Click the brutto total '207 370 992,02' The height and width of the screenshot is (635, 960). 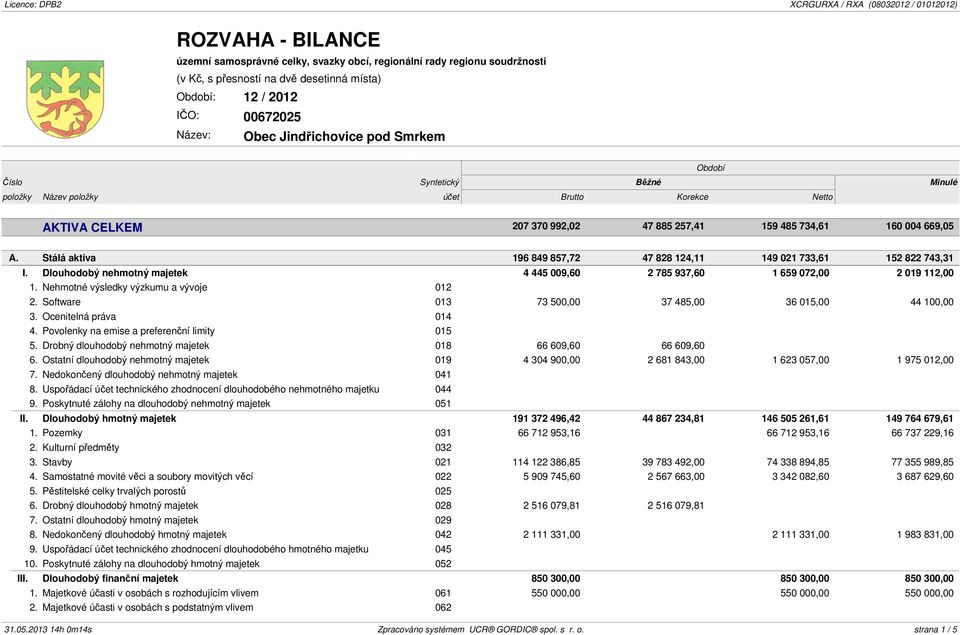546,226
